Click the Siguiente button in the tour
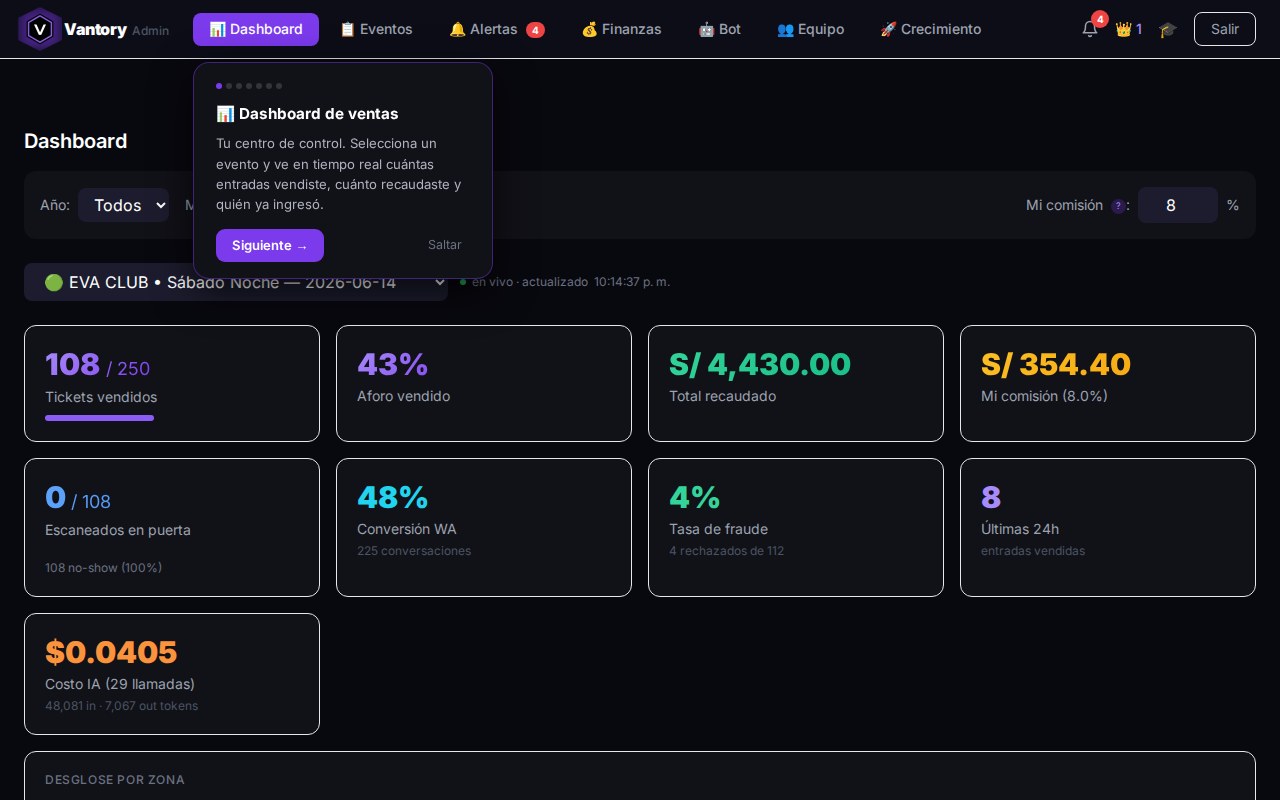 coord(270,245)
